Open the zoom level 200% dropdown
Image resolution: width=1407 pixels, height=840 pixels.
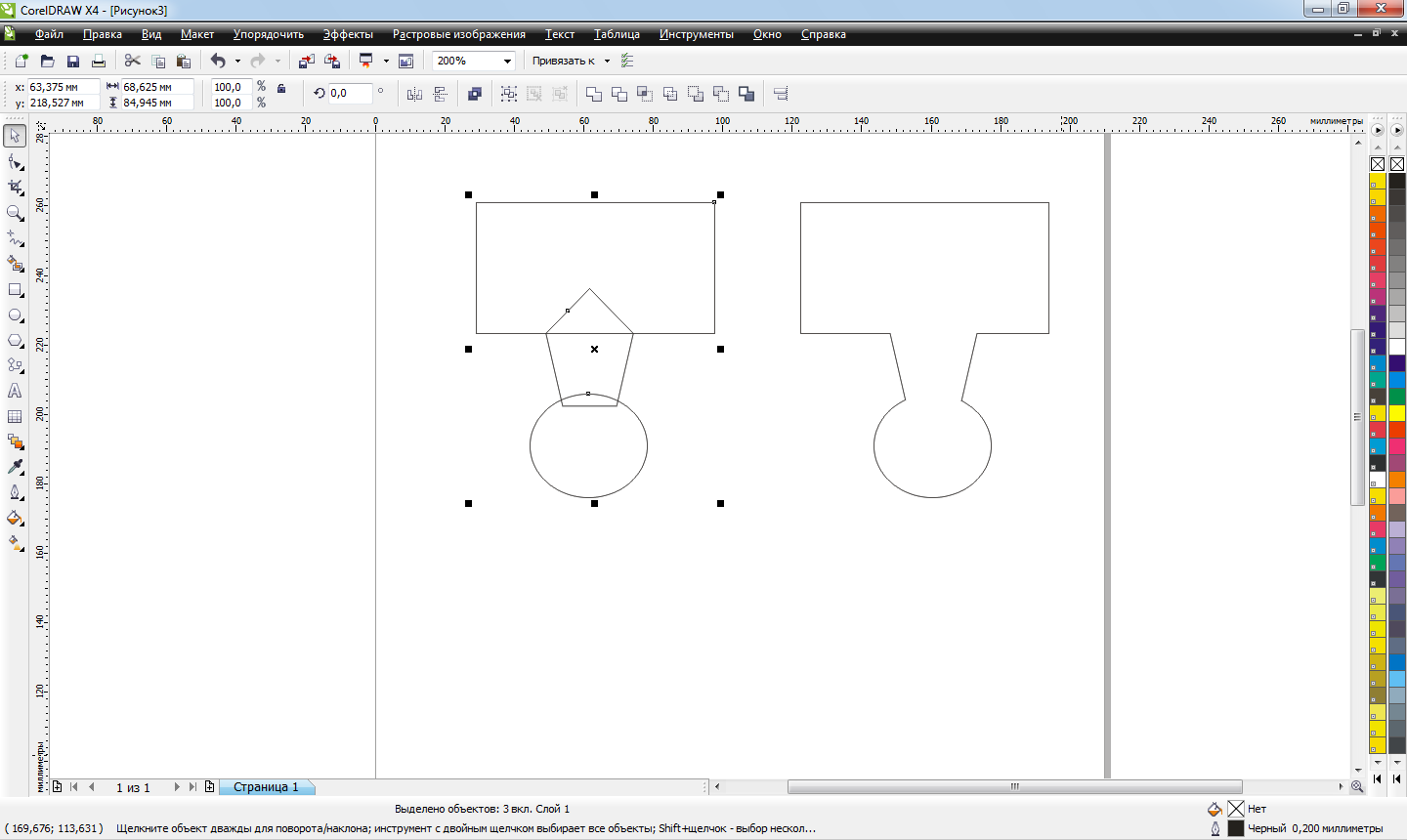click(x=507, y=61)
